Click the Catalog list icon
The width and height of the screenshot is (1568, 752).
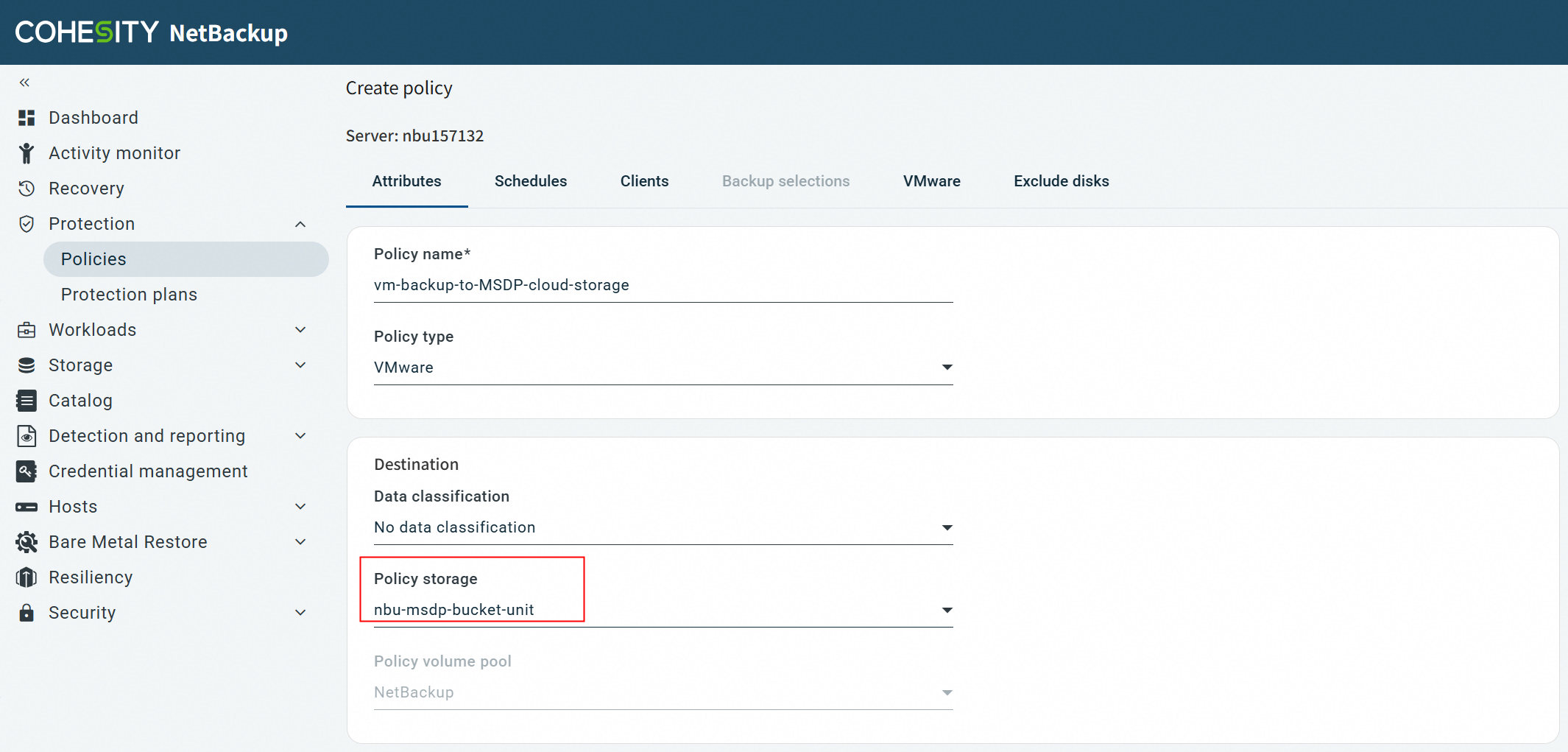tap(27, 401)
